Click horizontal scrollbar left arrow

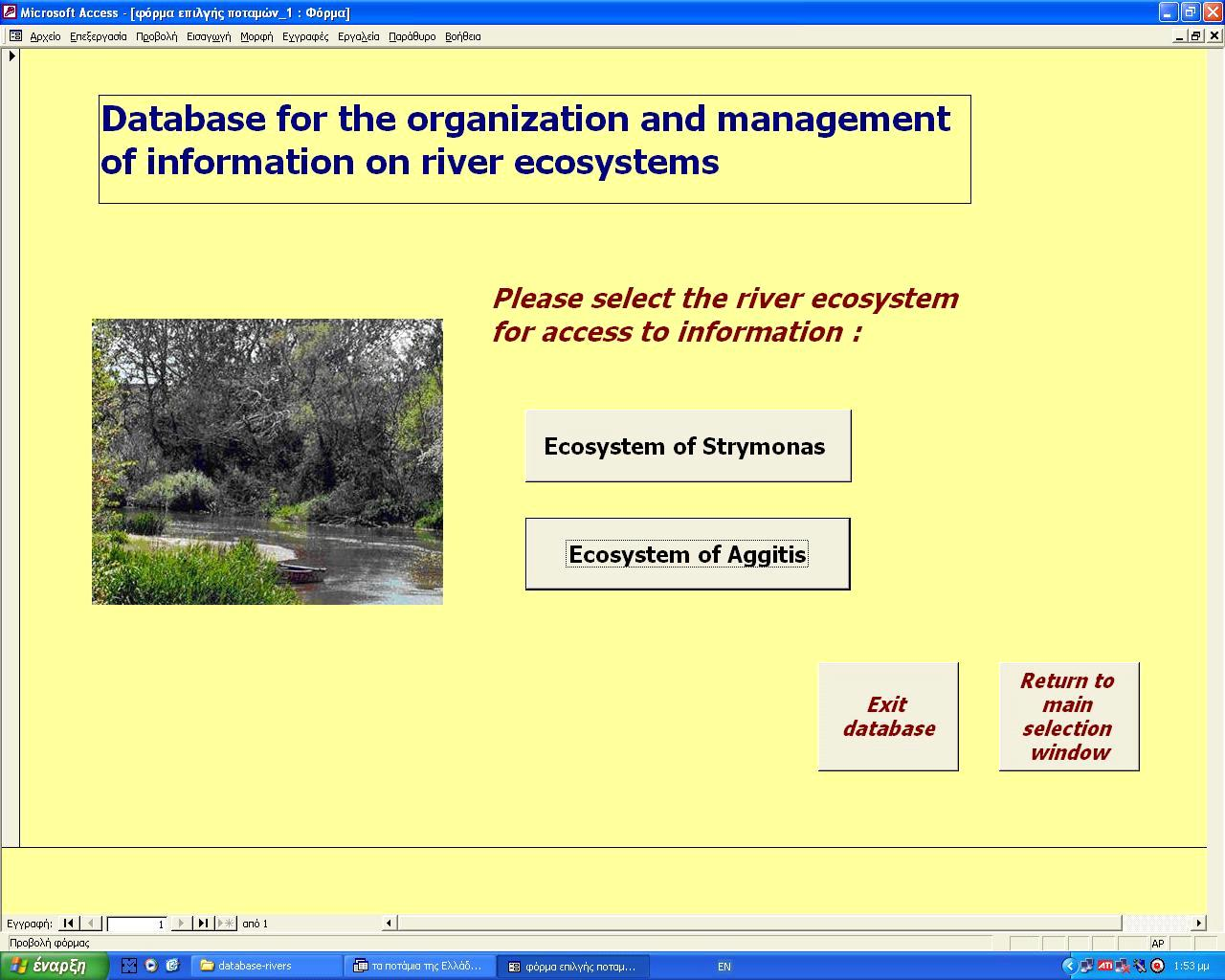[390, 924]
